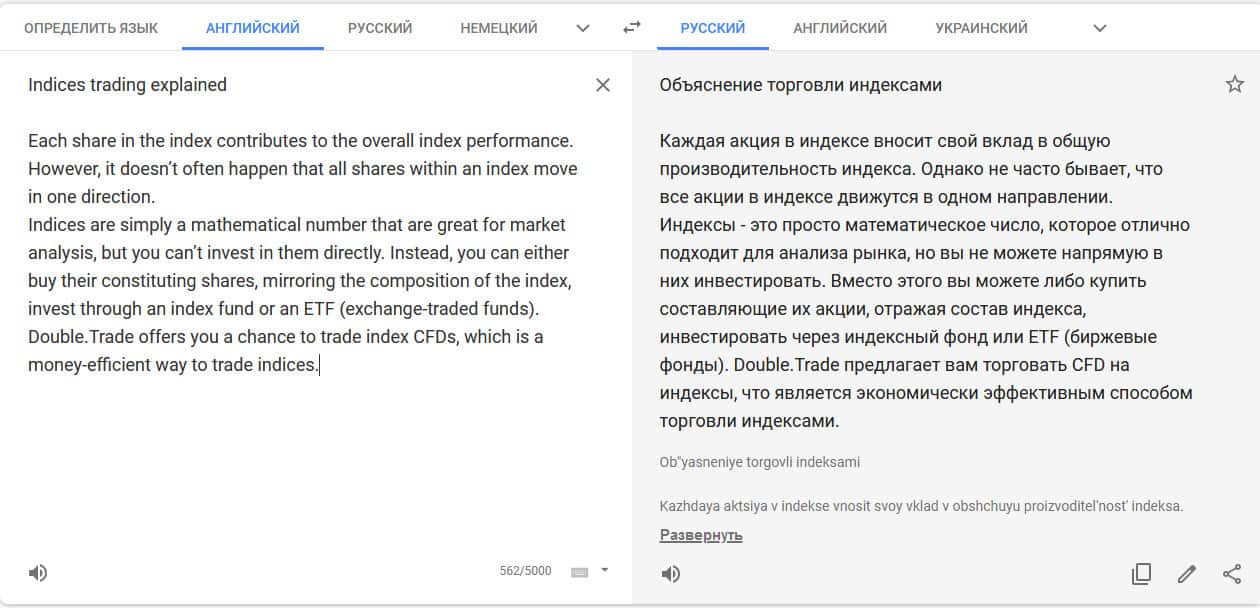Set target language to АНГЛИЙСКИЙ
The height and width of the screenshot is (608, 1260).
[840, 28]
